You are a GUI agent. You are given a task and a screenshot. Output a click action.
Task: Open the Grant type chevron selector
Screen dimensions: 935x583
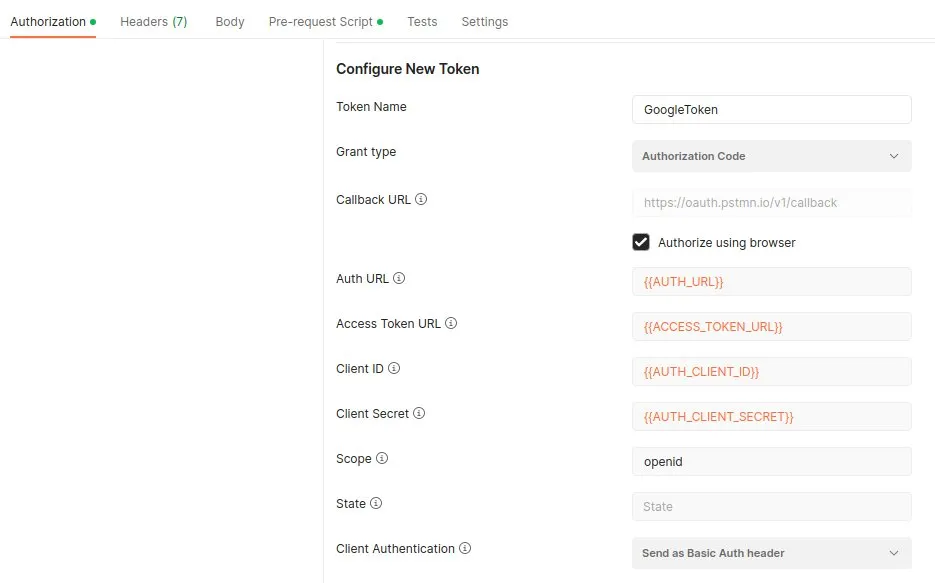click(895, 156)
